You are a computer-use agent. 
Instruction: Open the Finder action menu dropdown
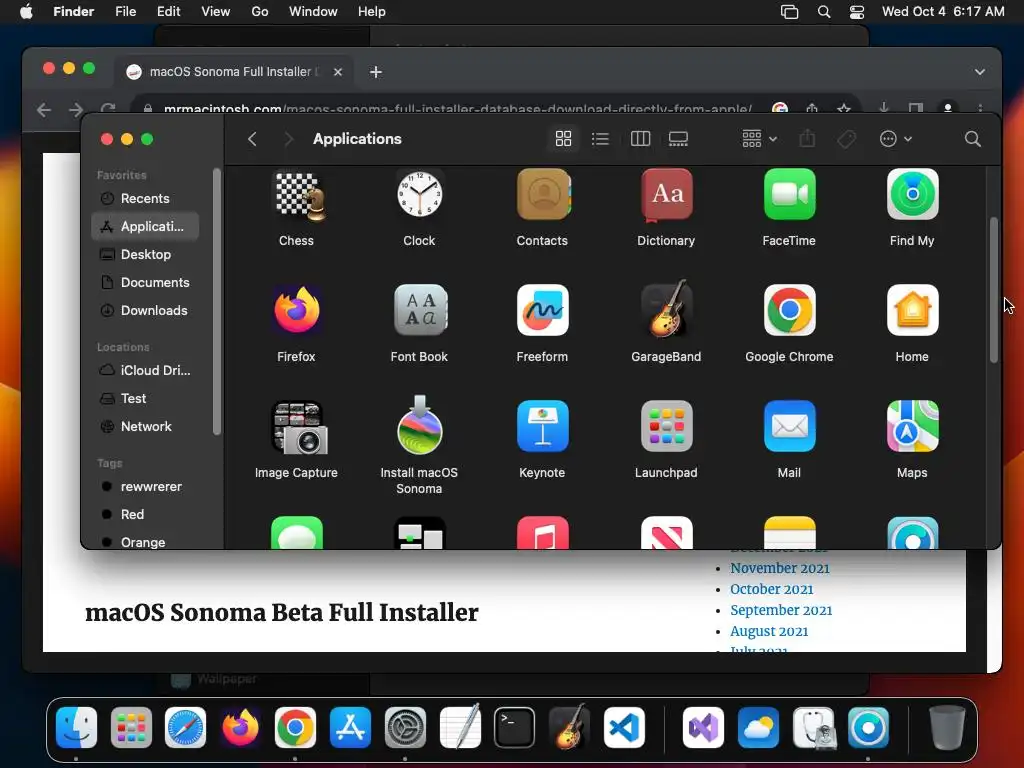coord(895,138)
